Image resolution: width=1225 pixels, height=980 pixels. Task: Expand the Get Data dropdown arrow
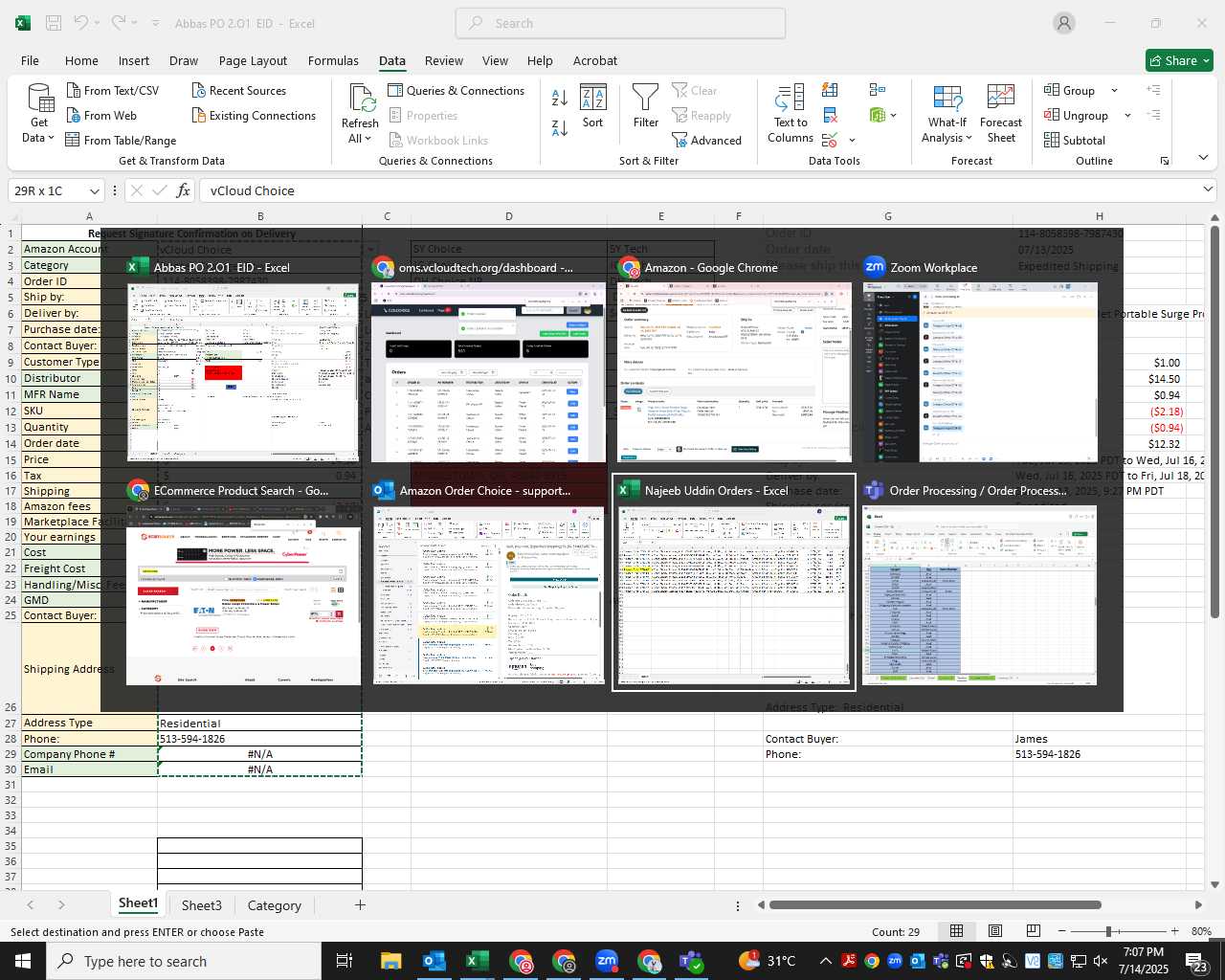coord(51,138)
